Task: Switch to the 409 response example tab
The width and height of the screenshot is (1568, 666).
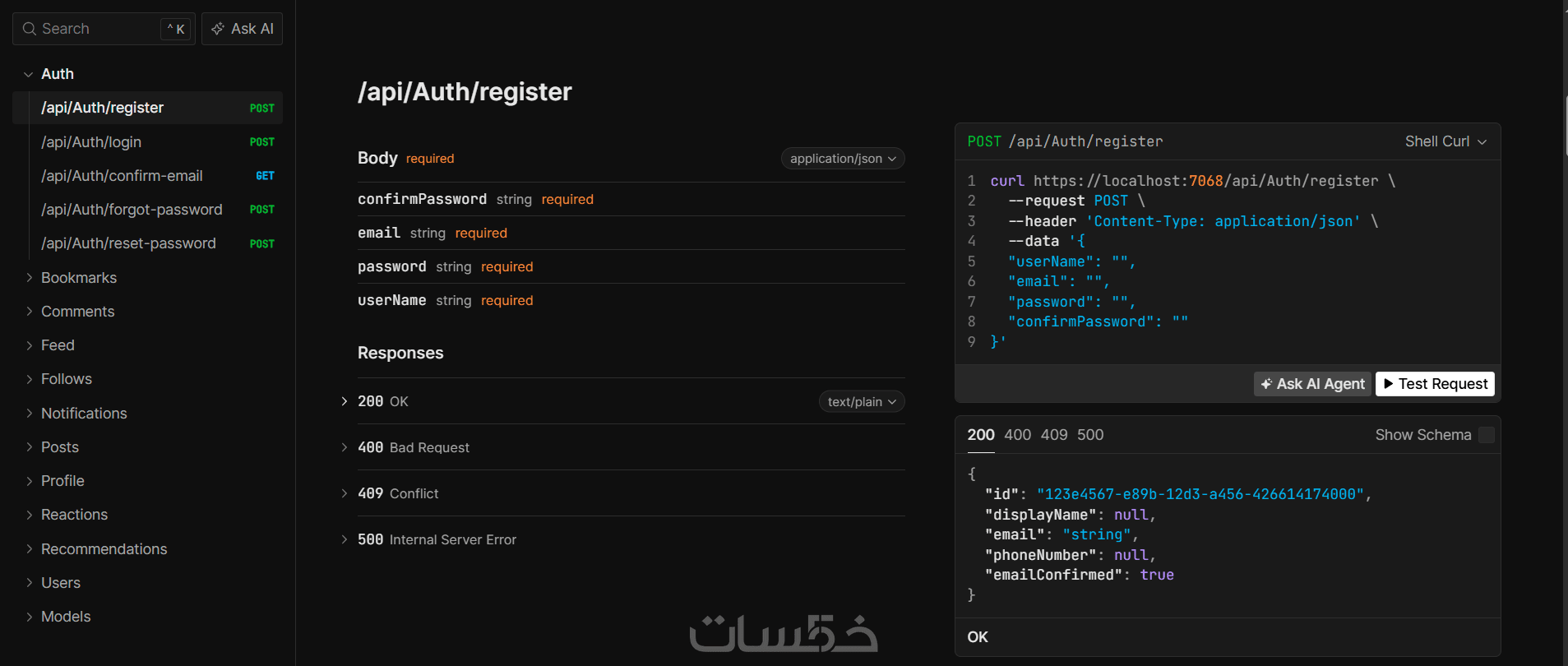Action: tap(1054, 435)
